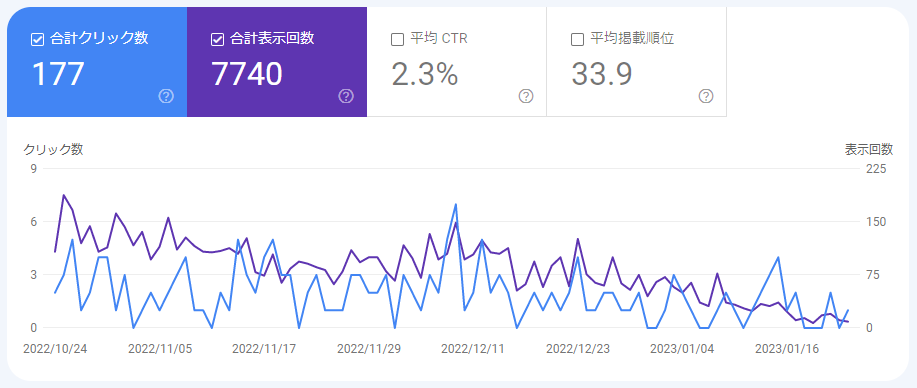Click the 177 total clicks value
This screenshot has height=388, width=917.
[x=58, y=74]
